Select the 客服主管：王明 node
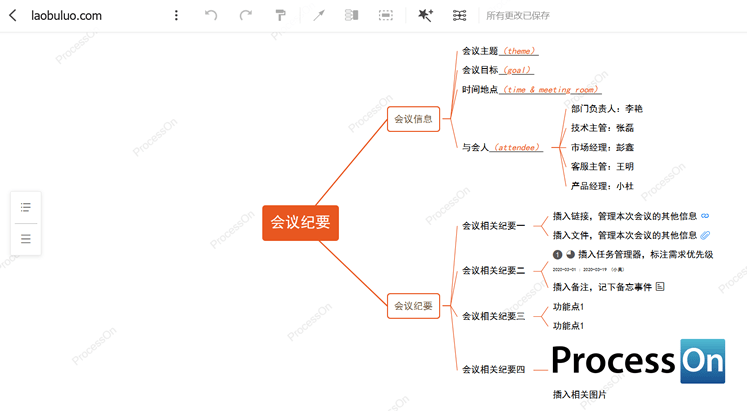 coord(603,166)
